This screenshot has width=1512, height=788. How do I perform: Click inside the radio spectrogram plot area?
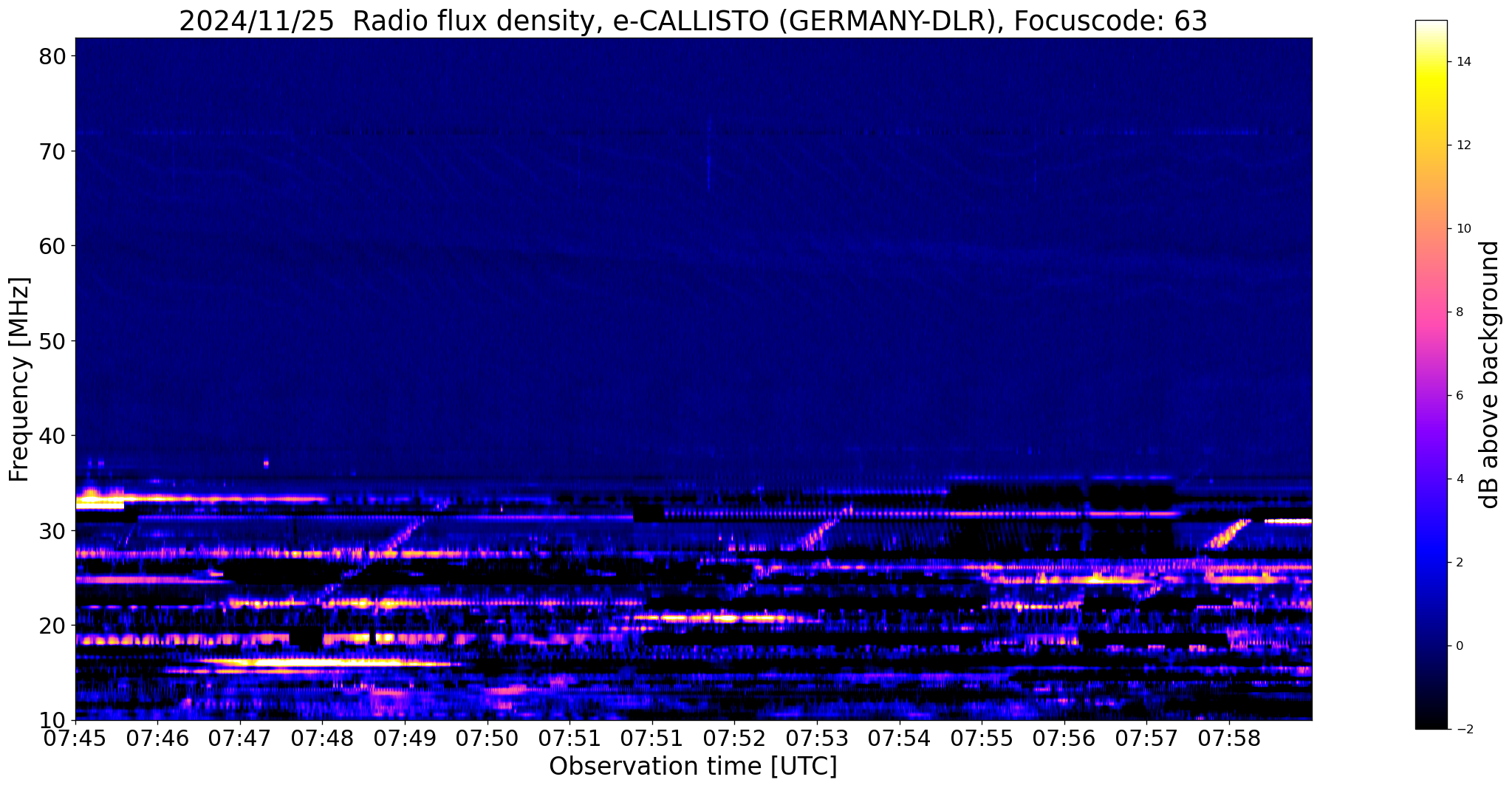pyautogui.click(x=694, y=379)
